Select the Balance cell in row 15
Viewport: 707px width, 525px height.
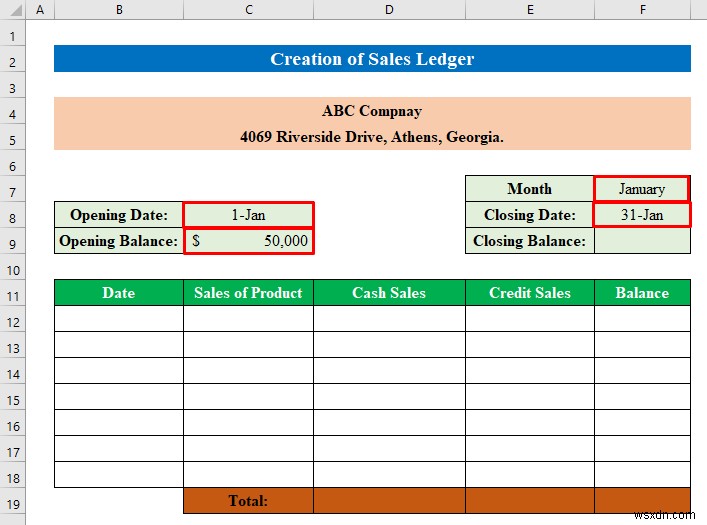pos(642,396)
